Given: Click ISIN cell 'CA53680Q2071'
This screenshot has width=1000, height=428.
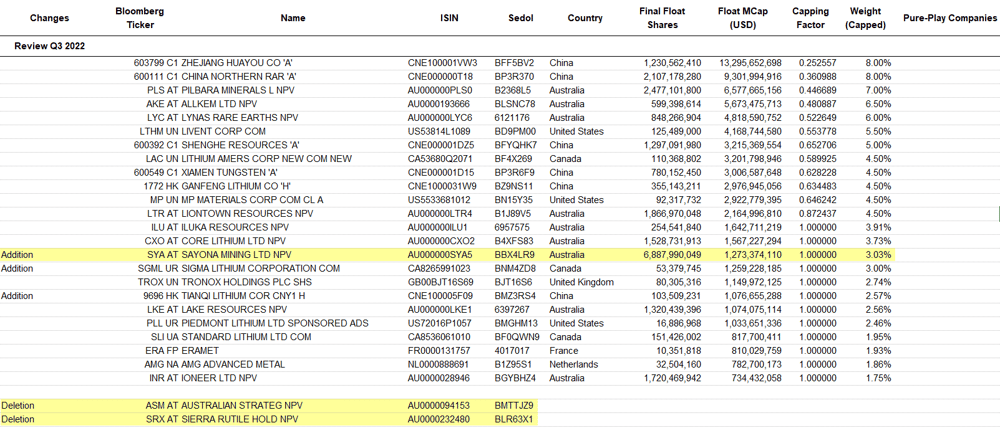Looking at the screenshot, I should click(441, 159).
